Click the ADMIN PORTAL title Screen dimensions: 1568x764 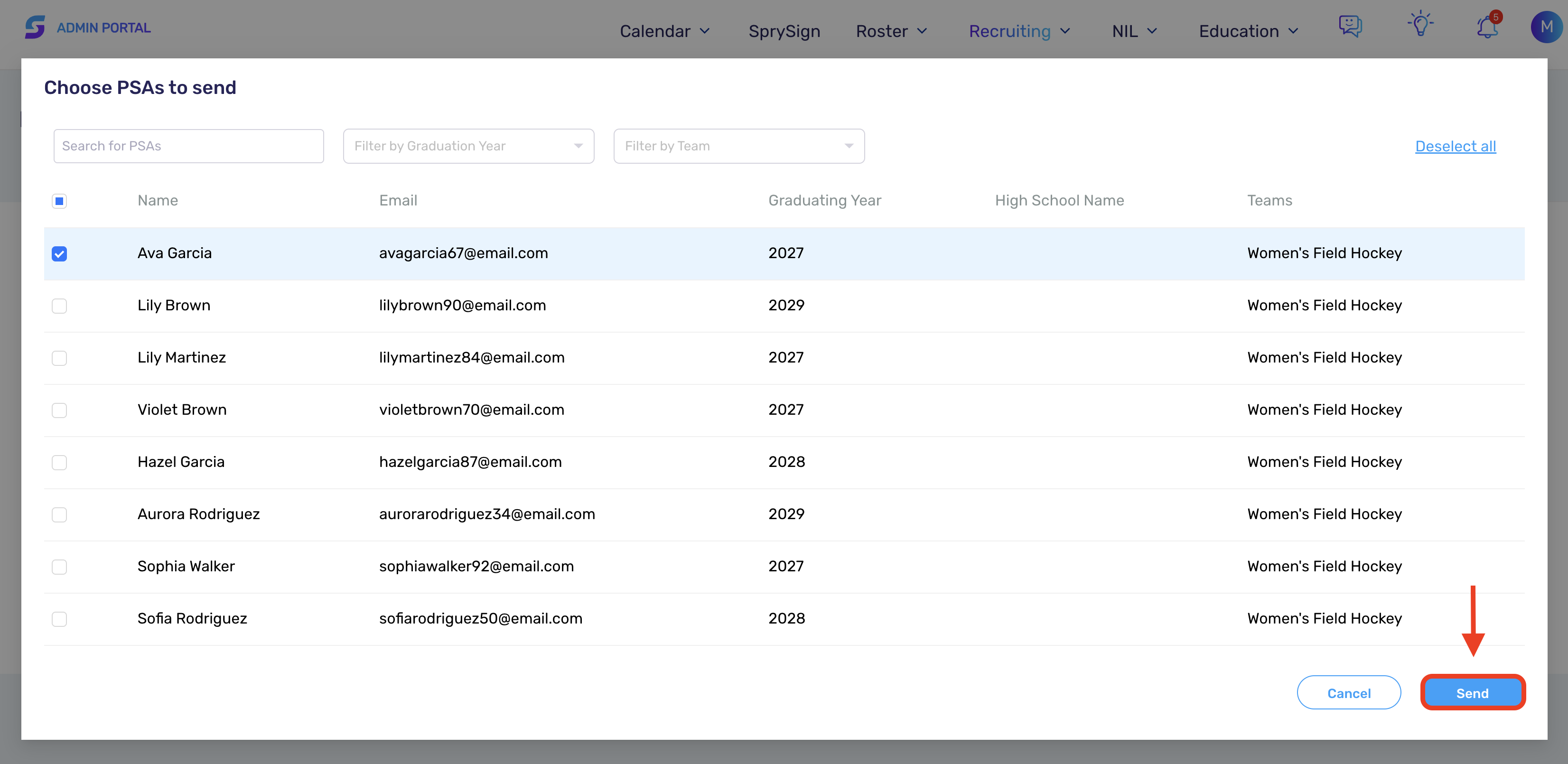[x=103, y=28]
